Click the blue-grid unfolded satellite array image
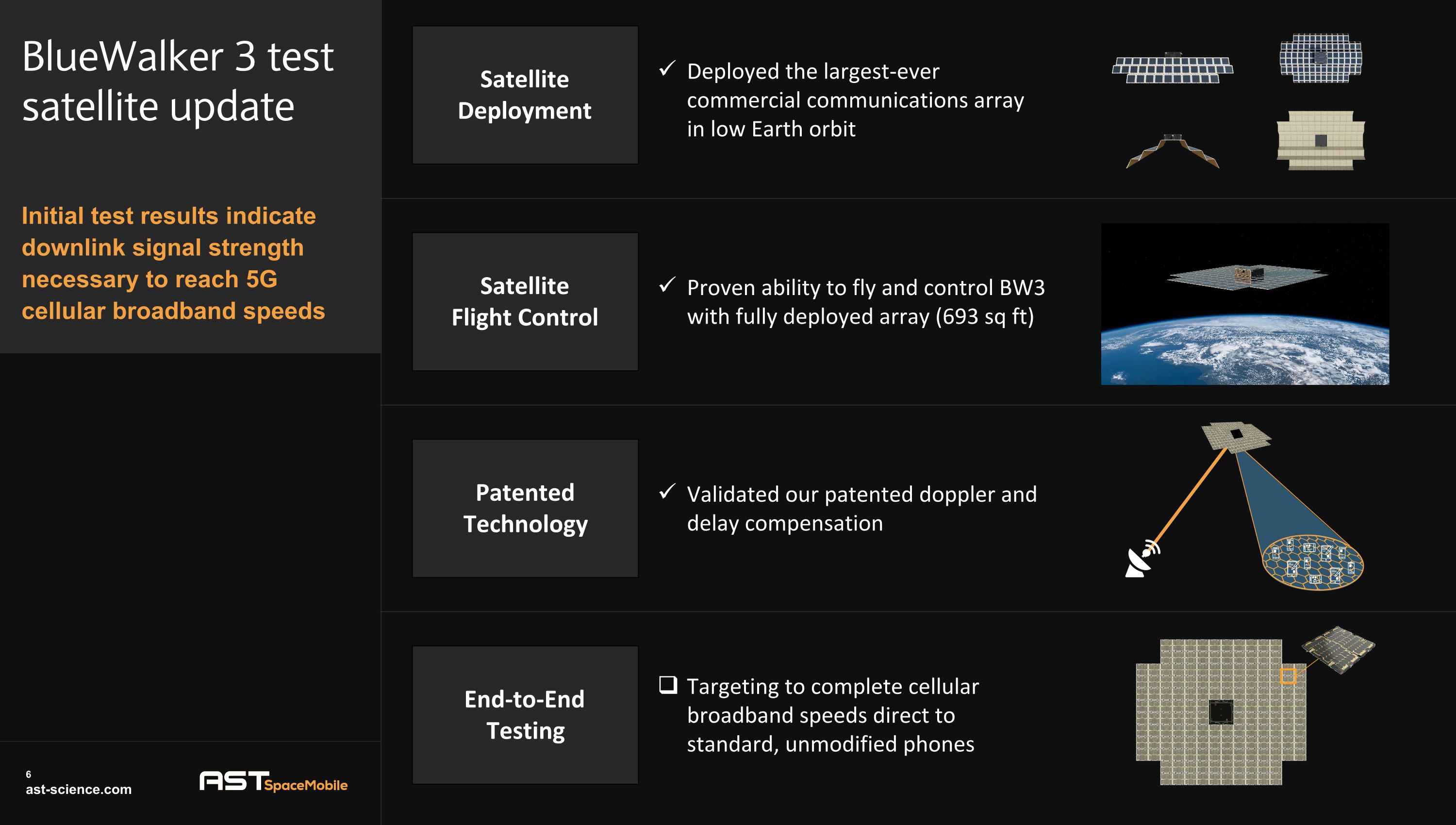The height and width of the screenshot is (825, 1456). pos(1321,58)
